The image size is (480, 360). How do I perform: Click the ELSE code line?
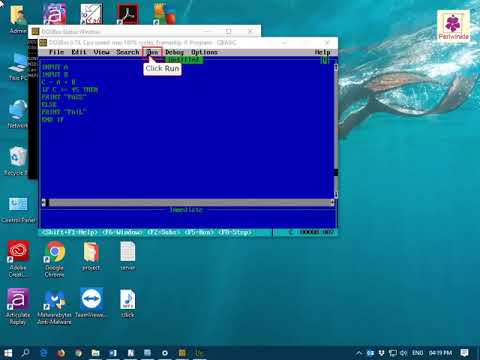click(49, 105)
